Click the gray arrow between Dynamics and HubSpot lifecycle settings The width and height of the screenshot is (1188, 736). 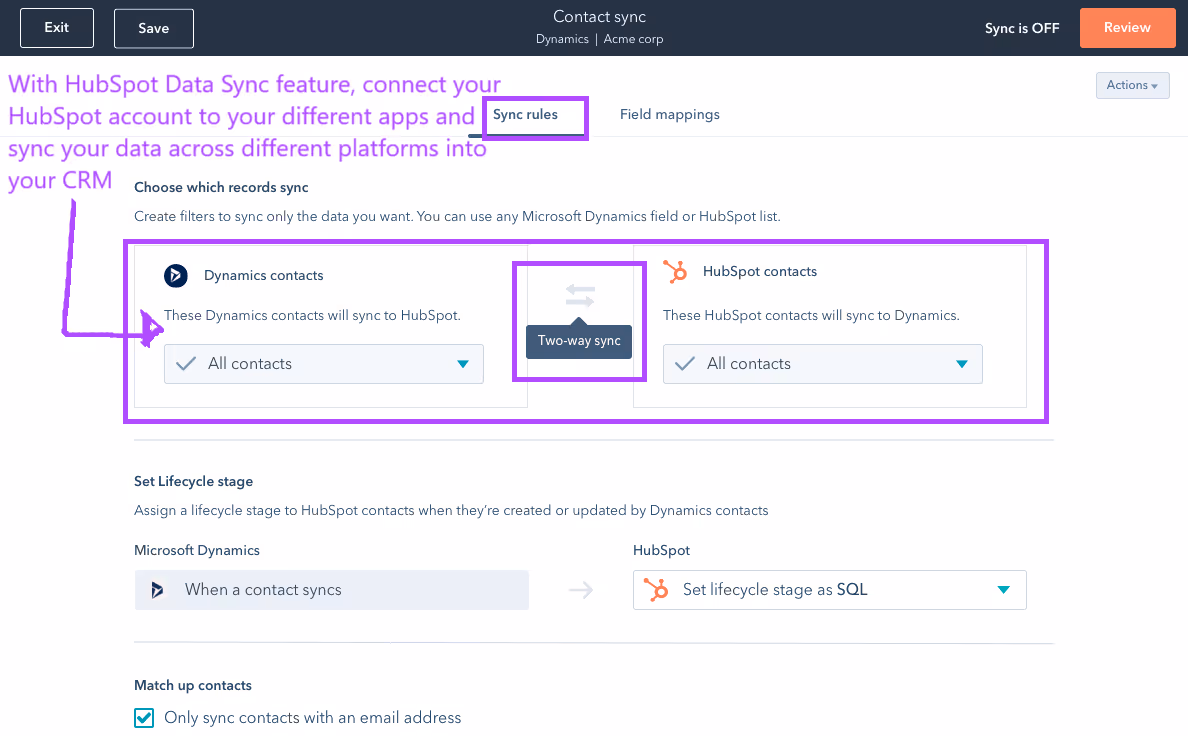(581, 590)
